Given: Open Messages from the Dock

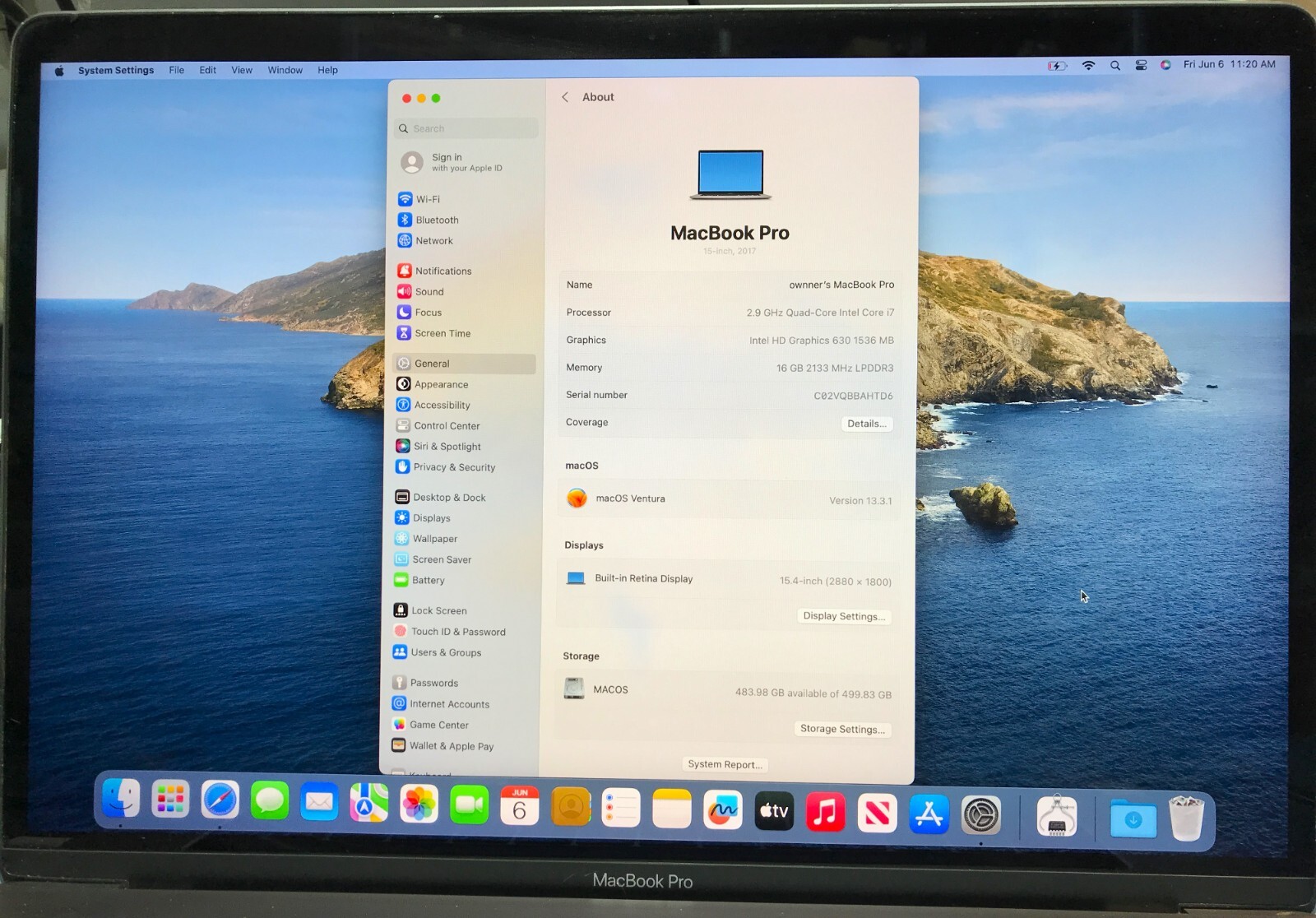Looking at the screenshot, I should [270, 801].
